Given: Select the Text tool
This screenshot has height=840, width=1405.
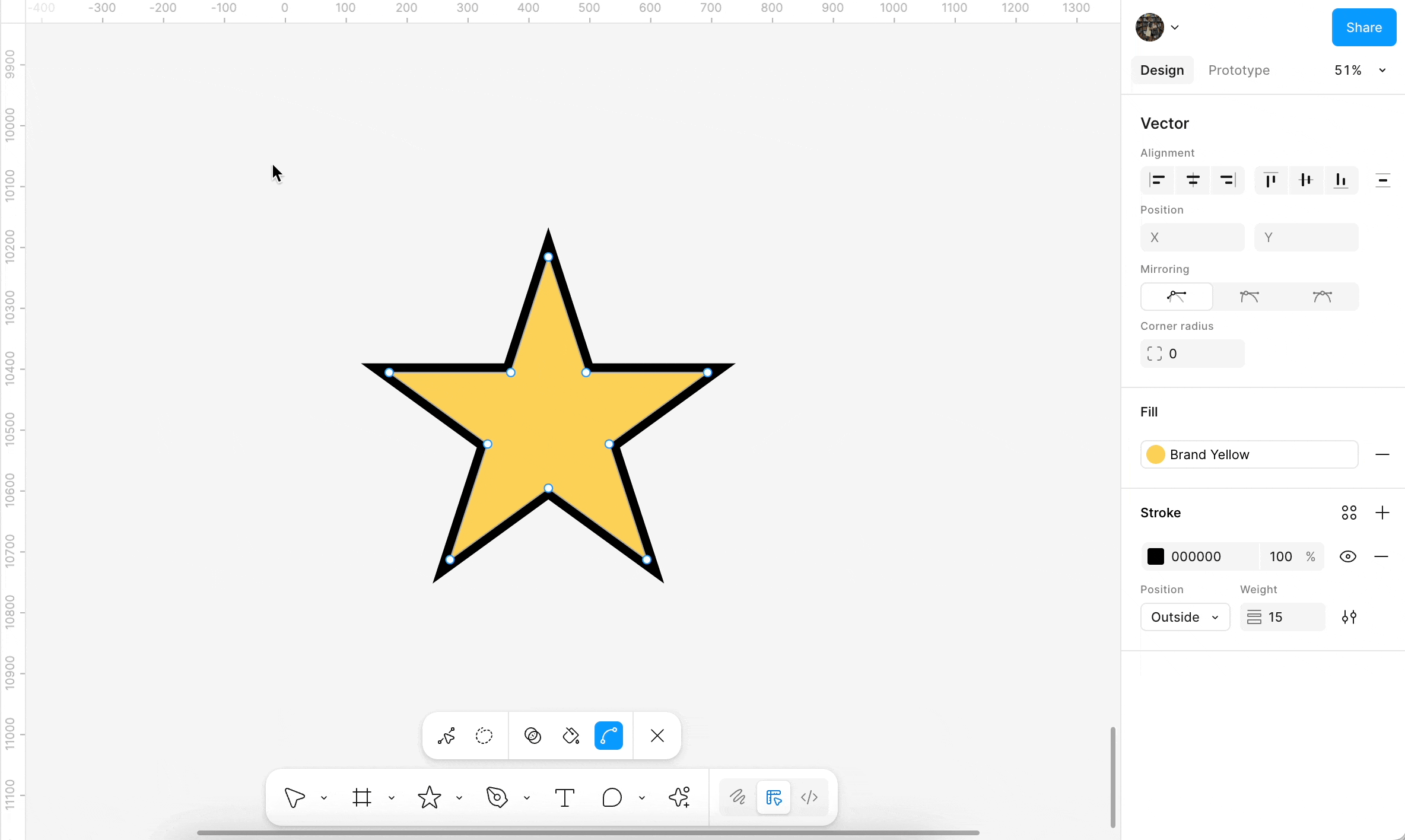Looking at the screenshot, I should pyautogui.click(x=564, y=797).
